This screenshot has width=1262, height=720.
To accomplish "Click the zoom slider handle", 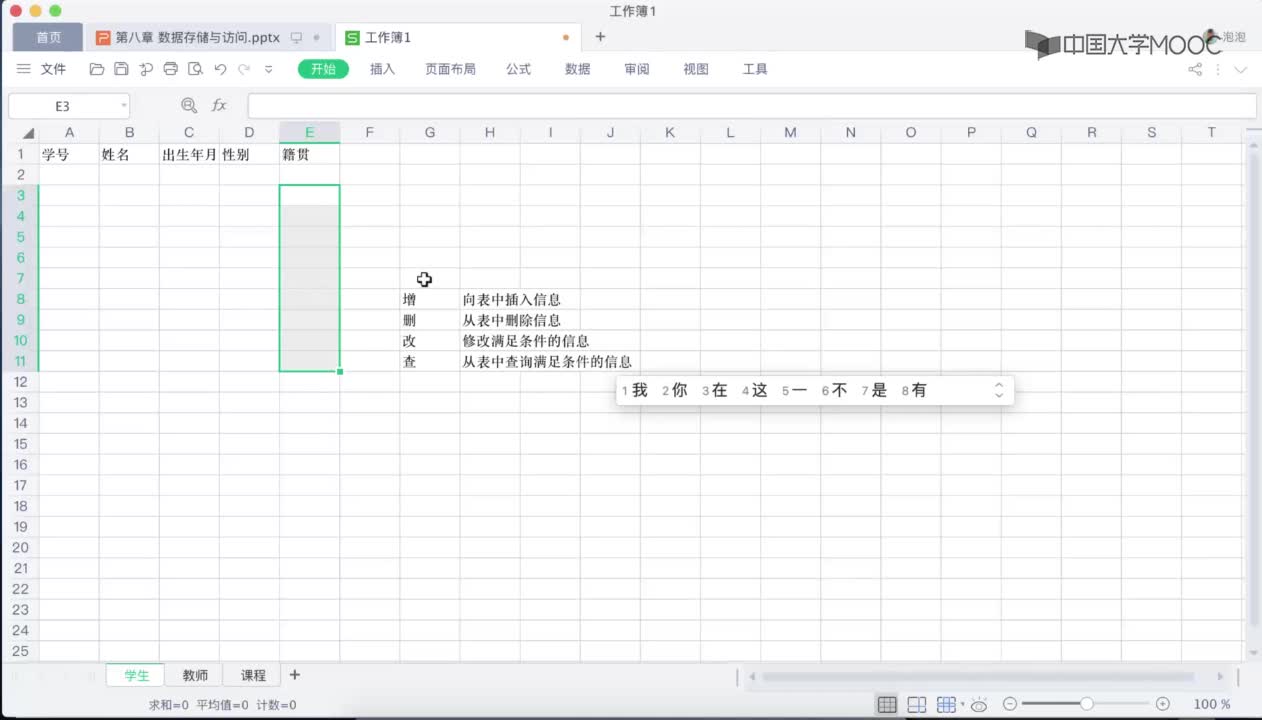I will pyautogui.click(x=1086, y=704).
